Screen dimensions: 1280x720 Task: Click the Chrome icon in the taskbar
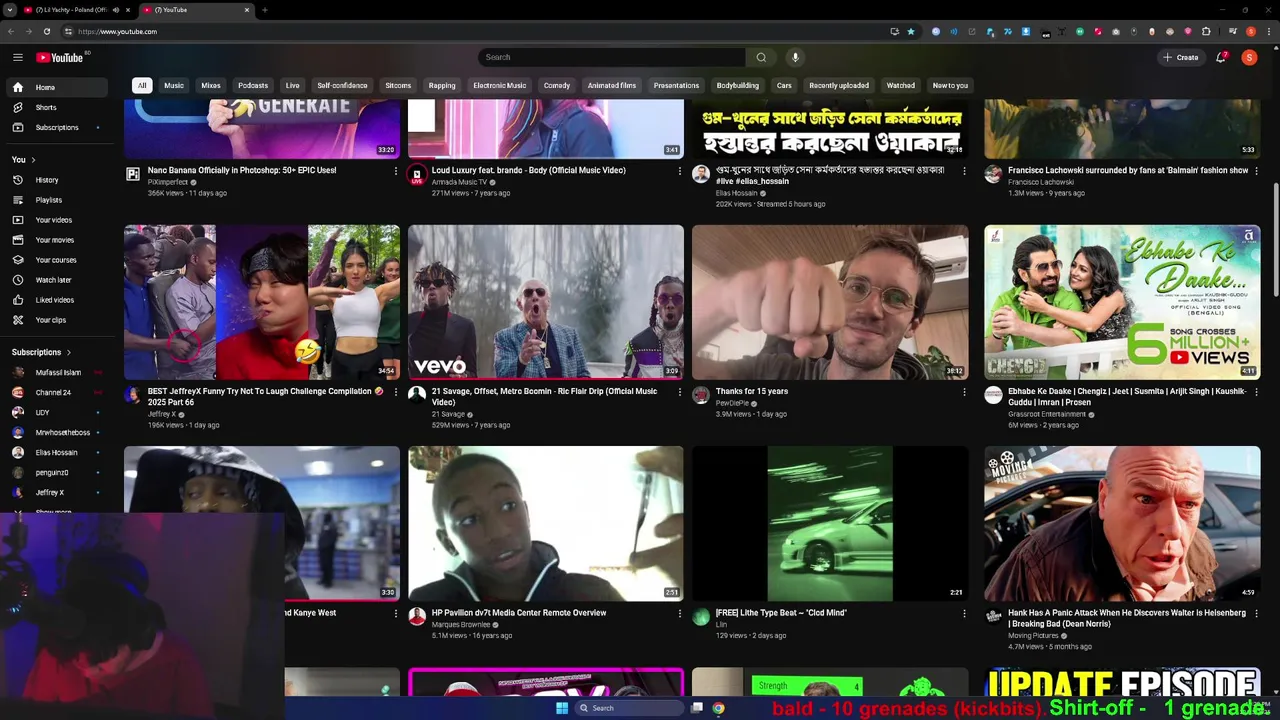(x=718, y=708)
